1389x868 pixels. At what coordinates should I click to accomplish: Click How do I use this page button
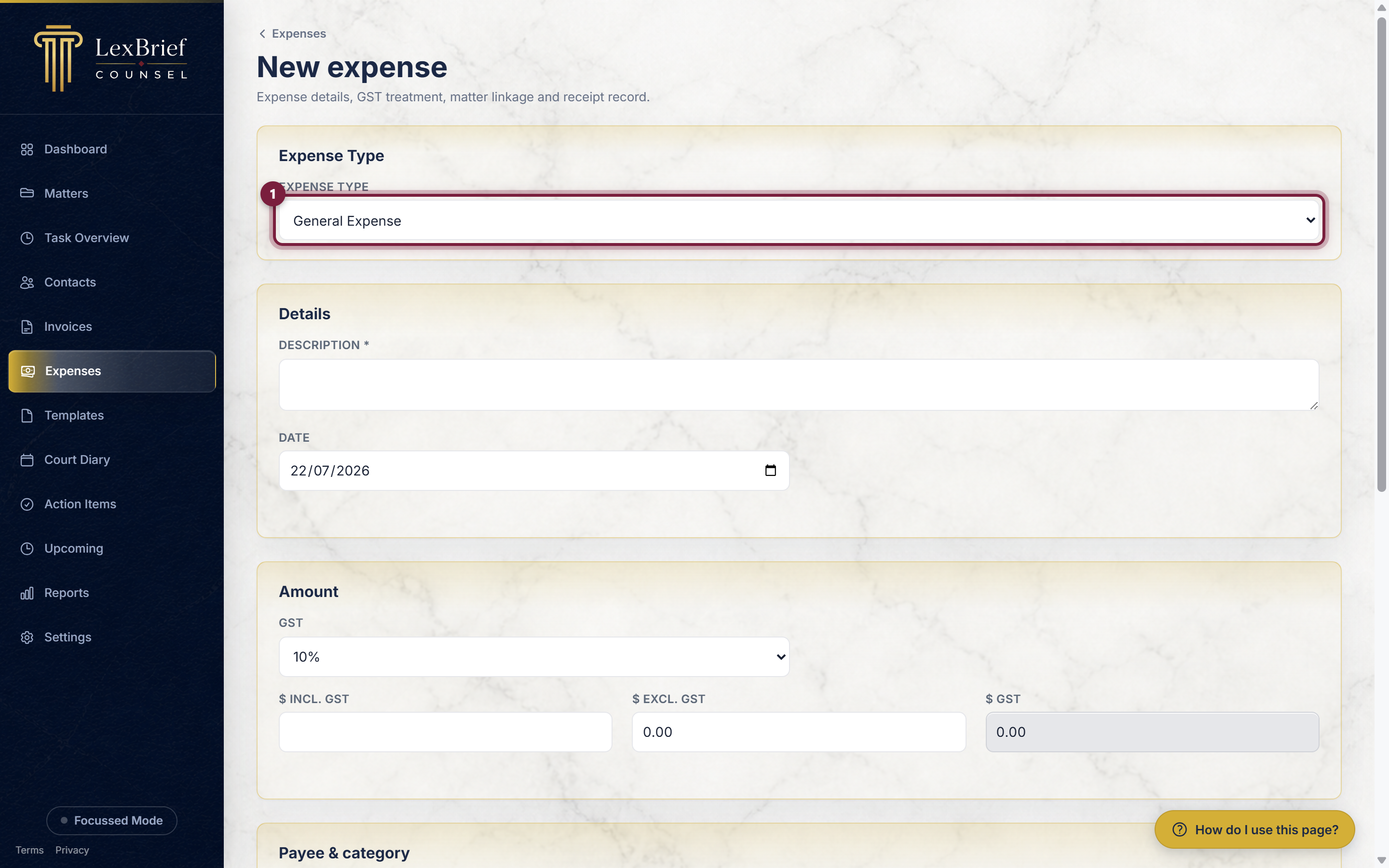[x=1255, y=829]
